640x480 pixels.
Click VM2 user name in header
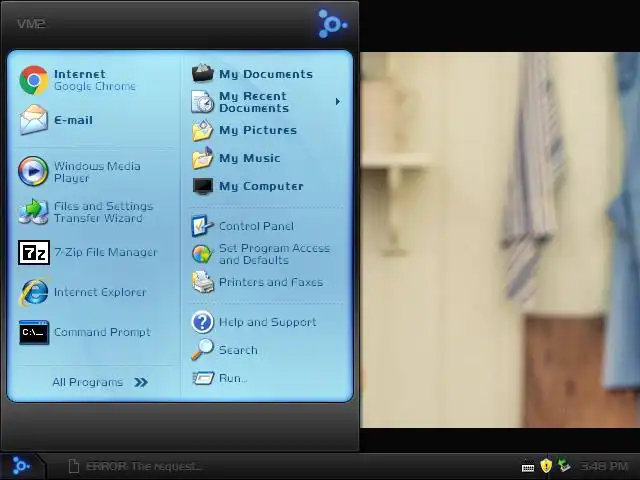[x=31, y=24]
